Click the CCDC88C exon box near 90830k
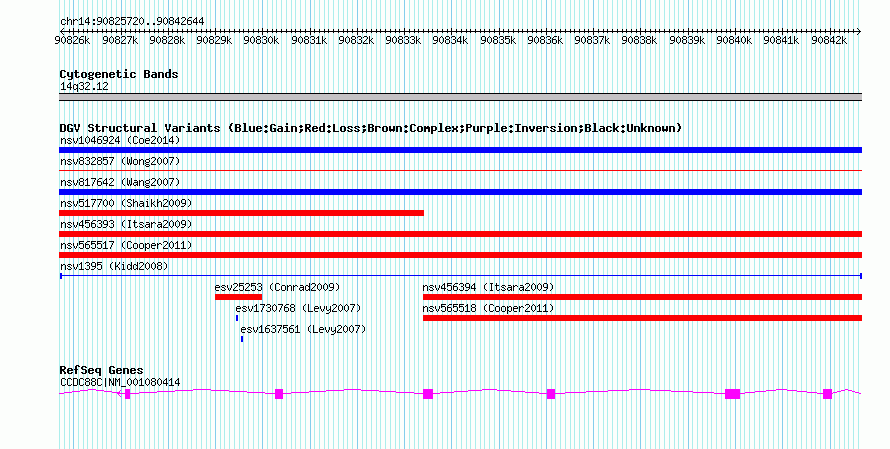 tap(279, 394)
